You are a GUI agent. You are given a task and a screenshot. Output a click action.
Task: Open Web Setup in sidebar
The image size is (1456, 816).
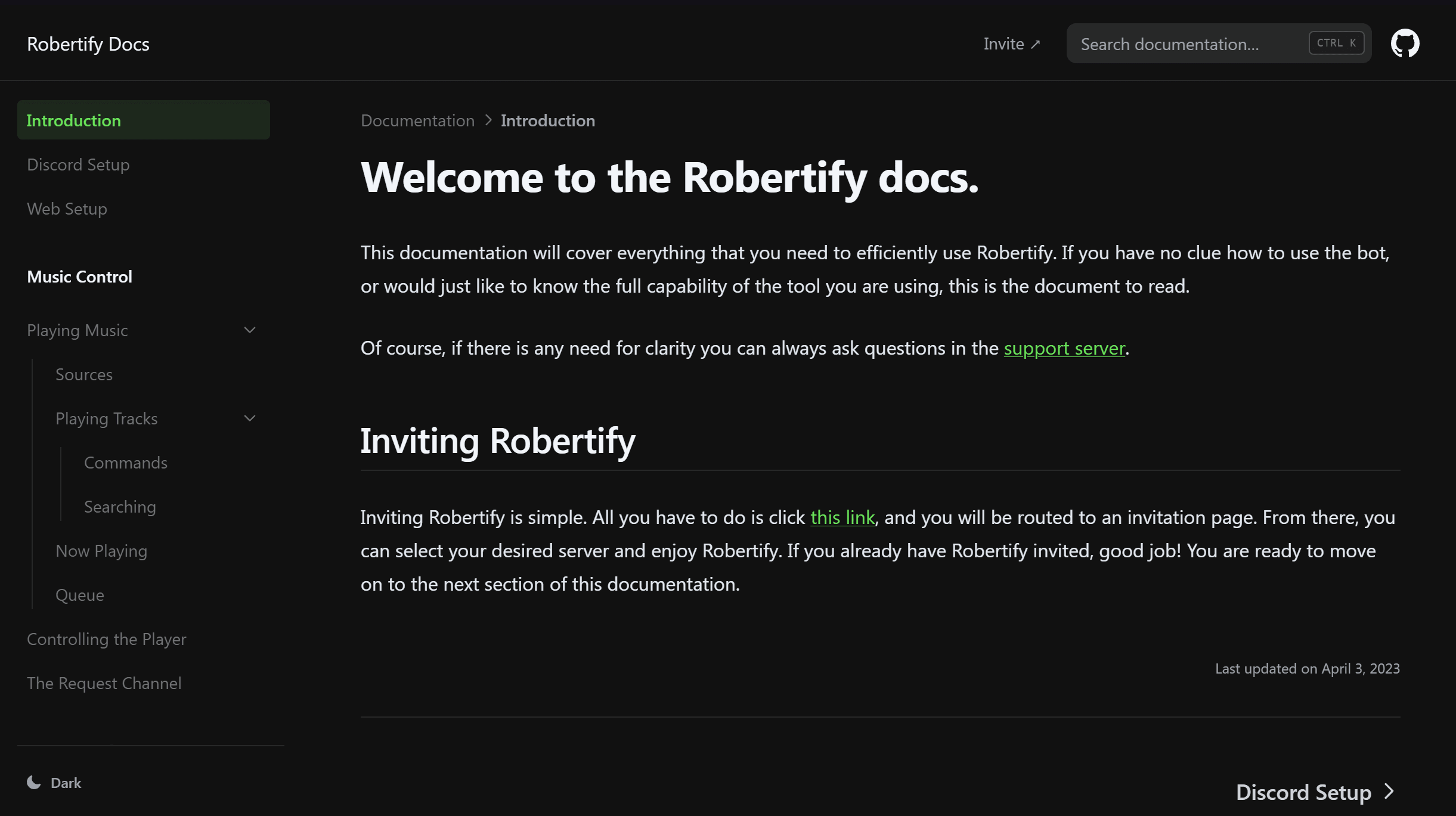(x=67, y=209)
